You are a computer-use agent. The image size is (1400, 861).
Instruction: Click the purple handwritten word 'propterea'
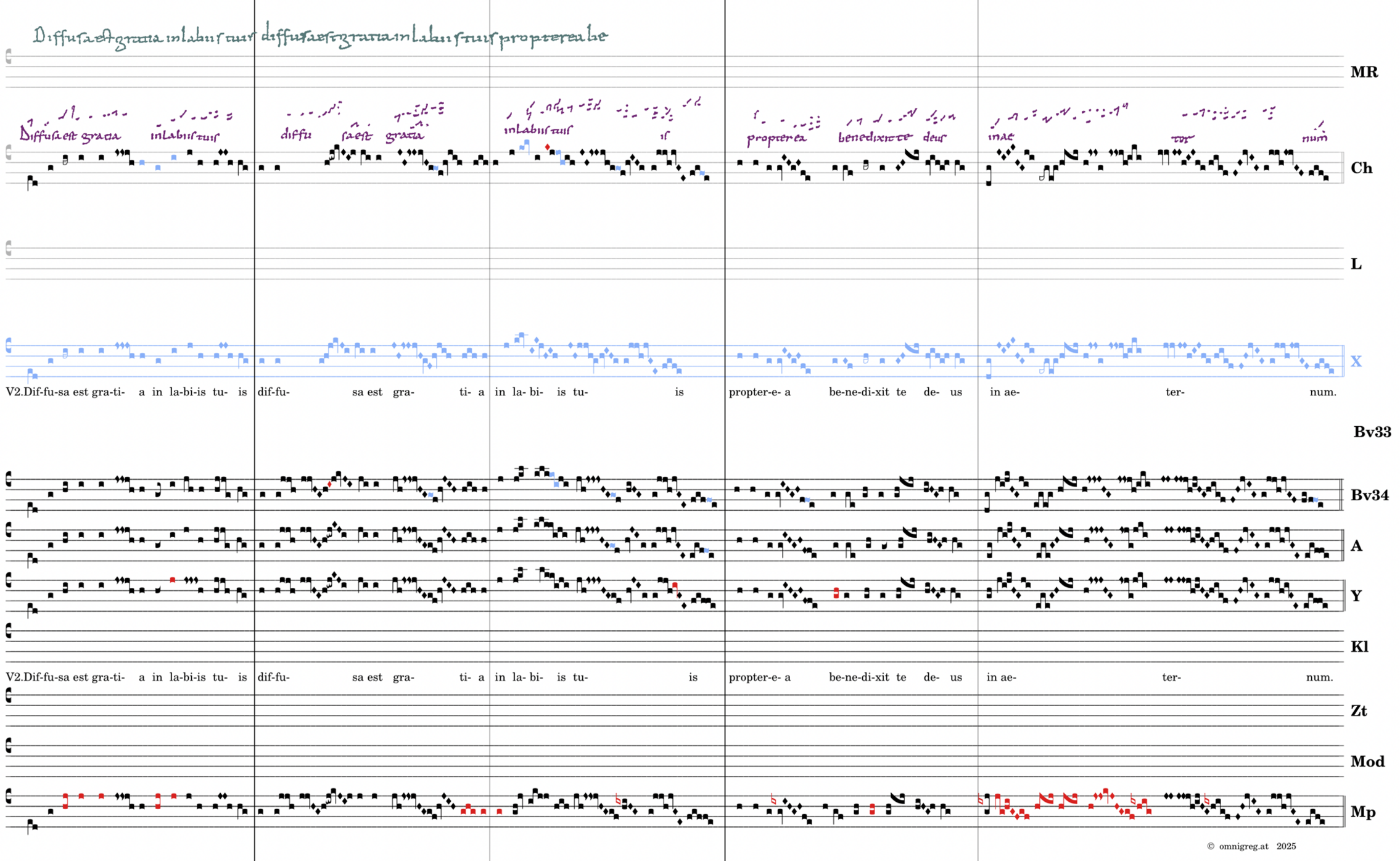(x=776, y=138)
